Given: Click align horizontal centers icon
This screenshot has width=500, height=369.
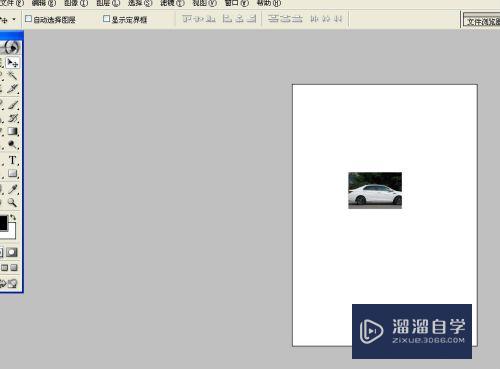Looking at the screenshot, I should point(239,19).
